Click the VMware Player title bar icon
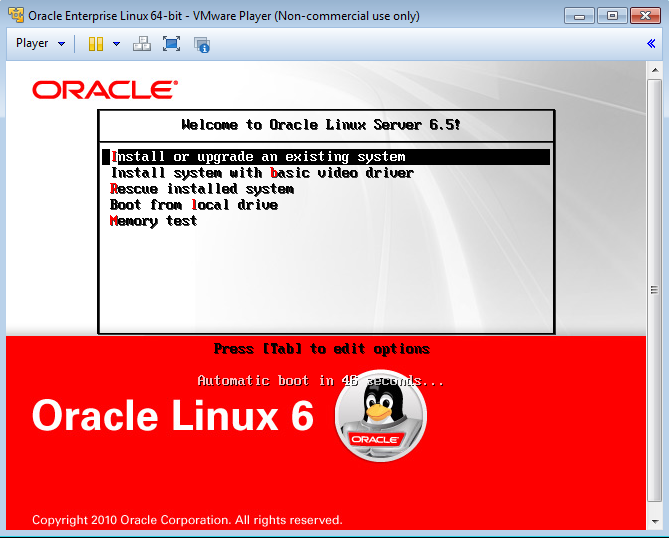The width and height of the screenshot is (669, 541). tap(16, 15)
